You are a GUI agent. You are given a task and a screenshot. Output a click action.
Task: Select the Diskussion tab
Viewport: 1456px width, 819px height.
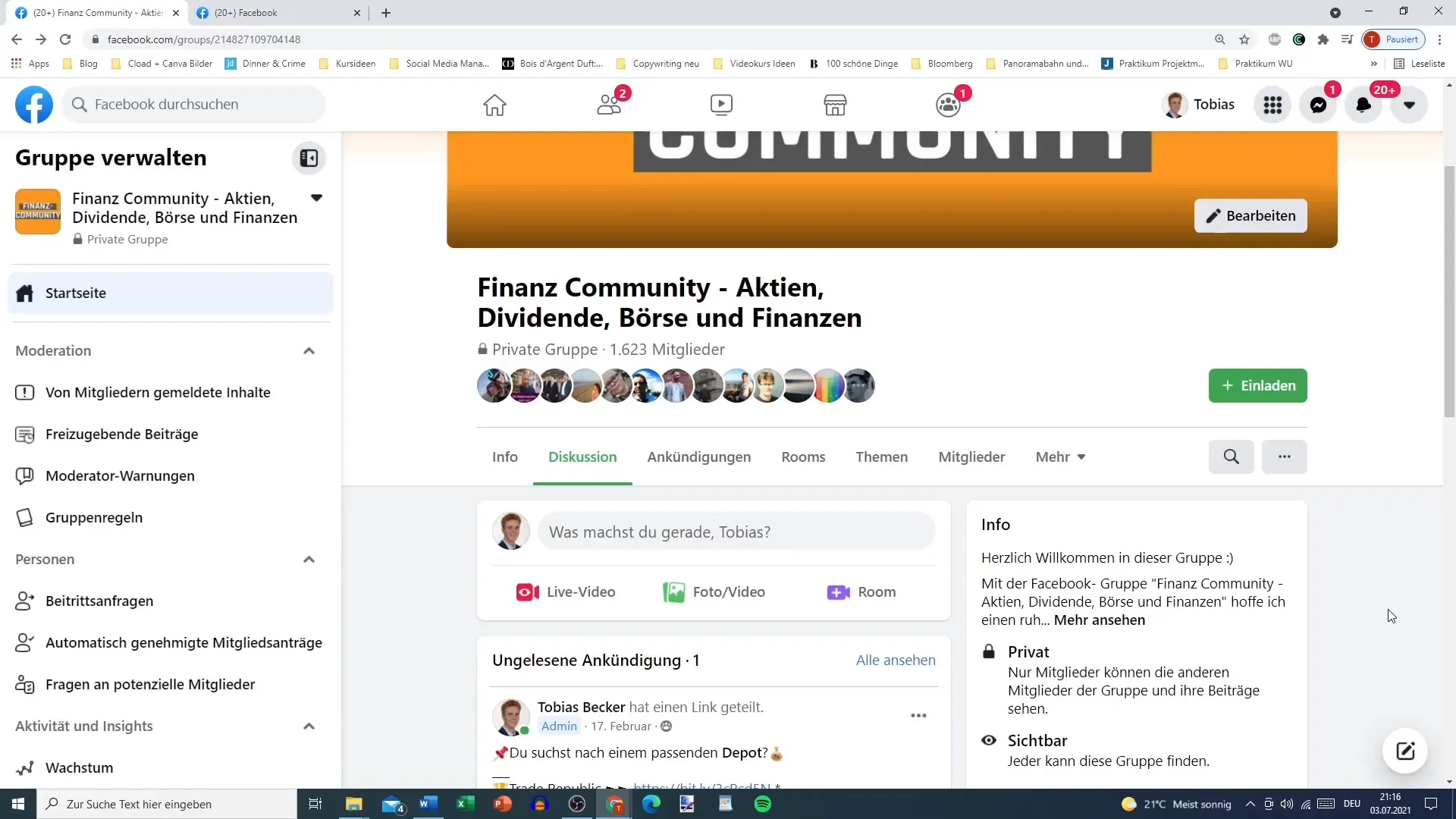click(x=583, y=457)
